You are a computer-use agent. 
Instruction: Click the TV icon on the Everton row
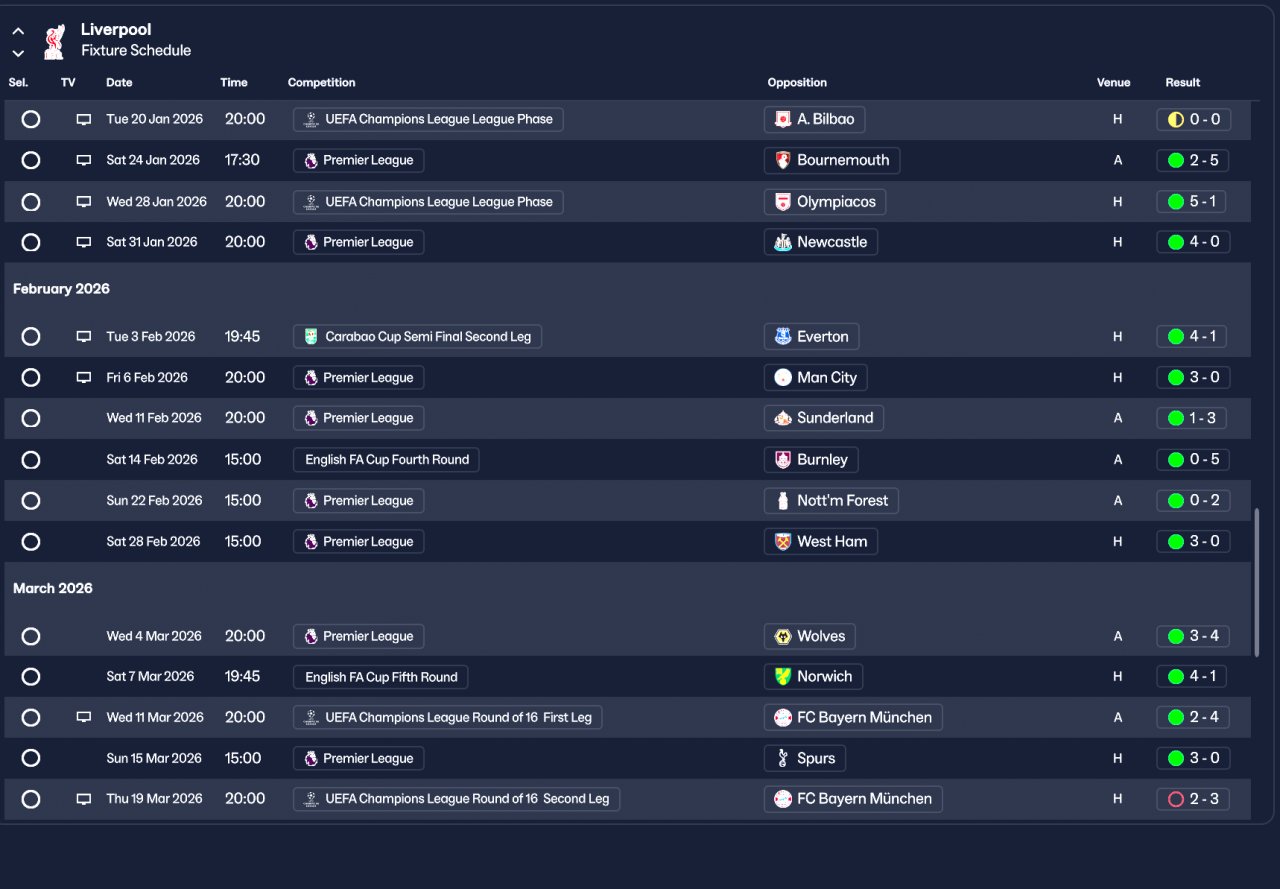coord(84,337)
